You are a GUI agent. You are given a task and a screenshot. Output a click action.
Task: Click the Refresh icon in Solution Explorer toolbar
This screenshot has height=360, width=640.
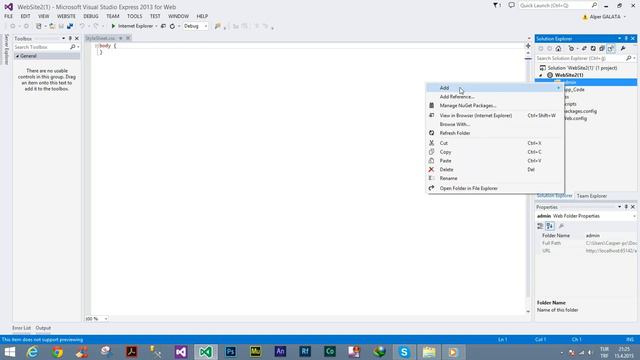click(593, 49)
